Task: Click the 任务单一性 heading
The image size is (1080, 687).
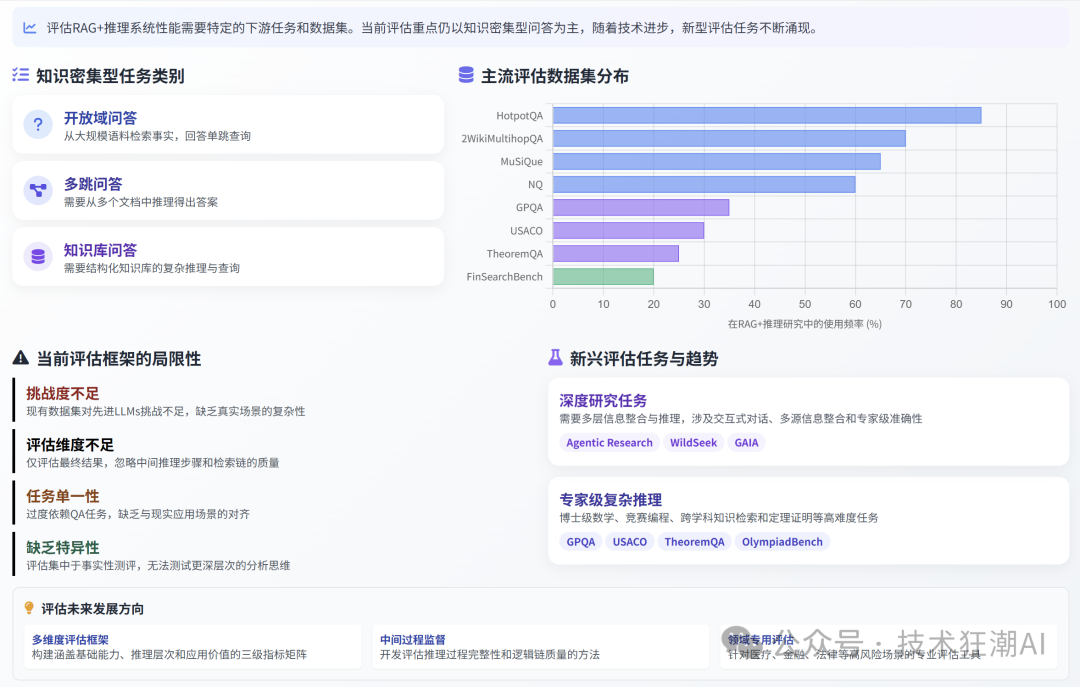Action: [x=63, y=496]
